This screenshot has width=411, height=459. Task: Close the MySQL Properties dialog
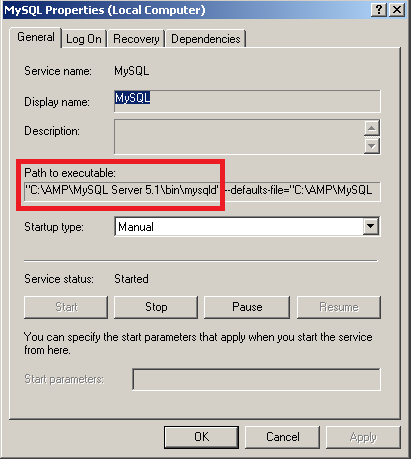point(397,10)
